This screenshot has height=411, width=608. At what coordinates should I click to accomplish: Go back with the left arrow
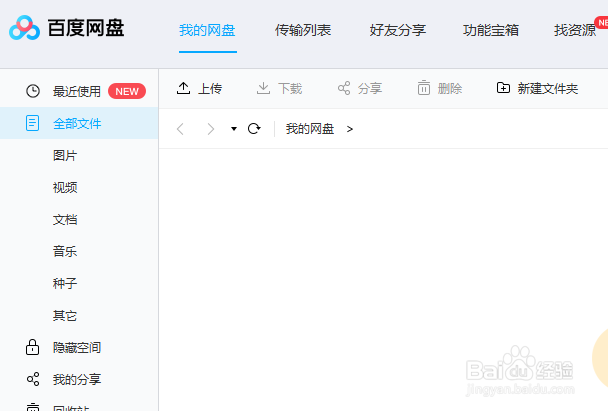[180, 129]
